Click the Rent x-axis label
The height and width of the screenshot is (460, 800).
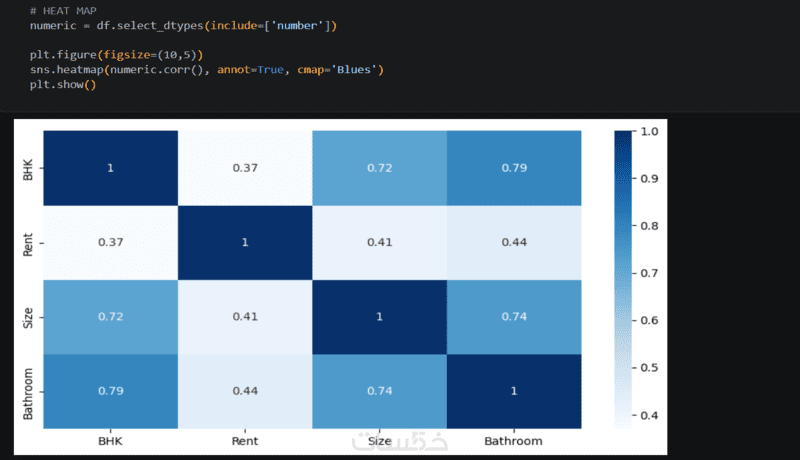coord(245,441)
